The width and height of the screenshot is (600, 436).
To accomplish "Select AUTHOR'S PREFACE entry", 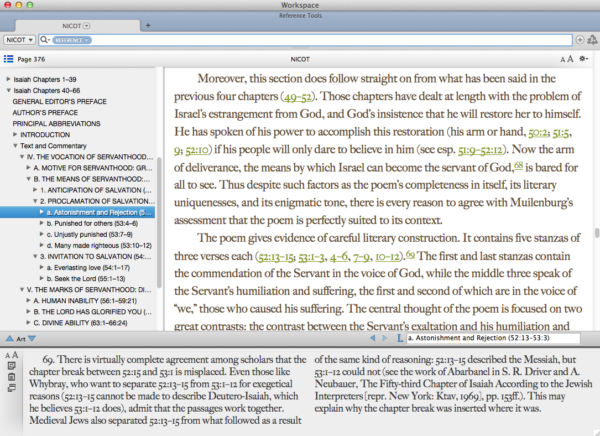I will 45,113.
